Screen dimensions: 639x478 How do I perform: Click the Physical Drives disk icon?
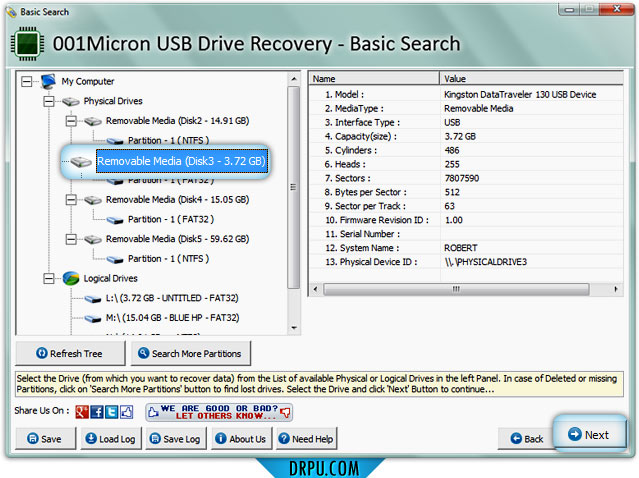pos(71,101)
